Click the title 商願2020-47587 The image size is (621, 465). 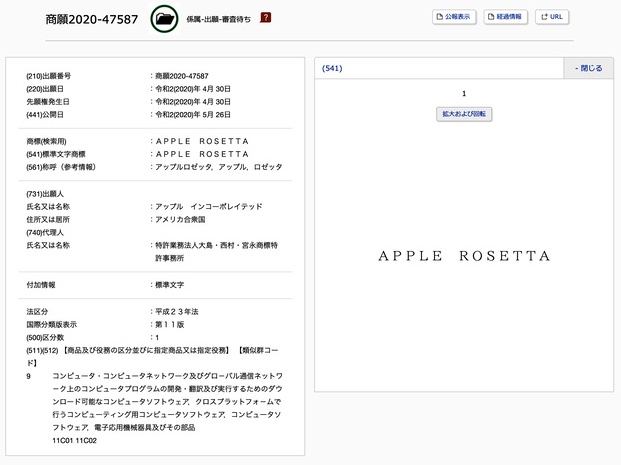(91, 19)
